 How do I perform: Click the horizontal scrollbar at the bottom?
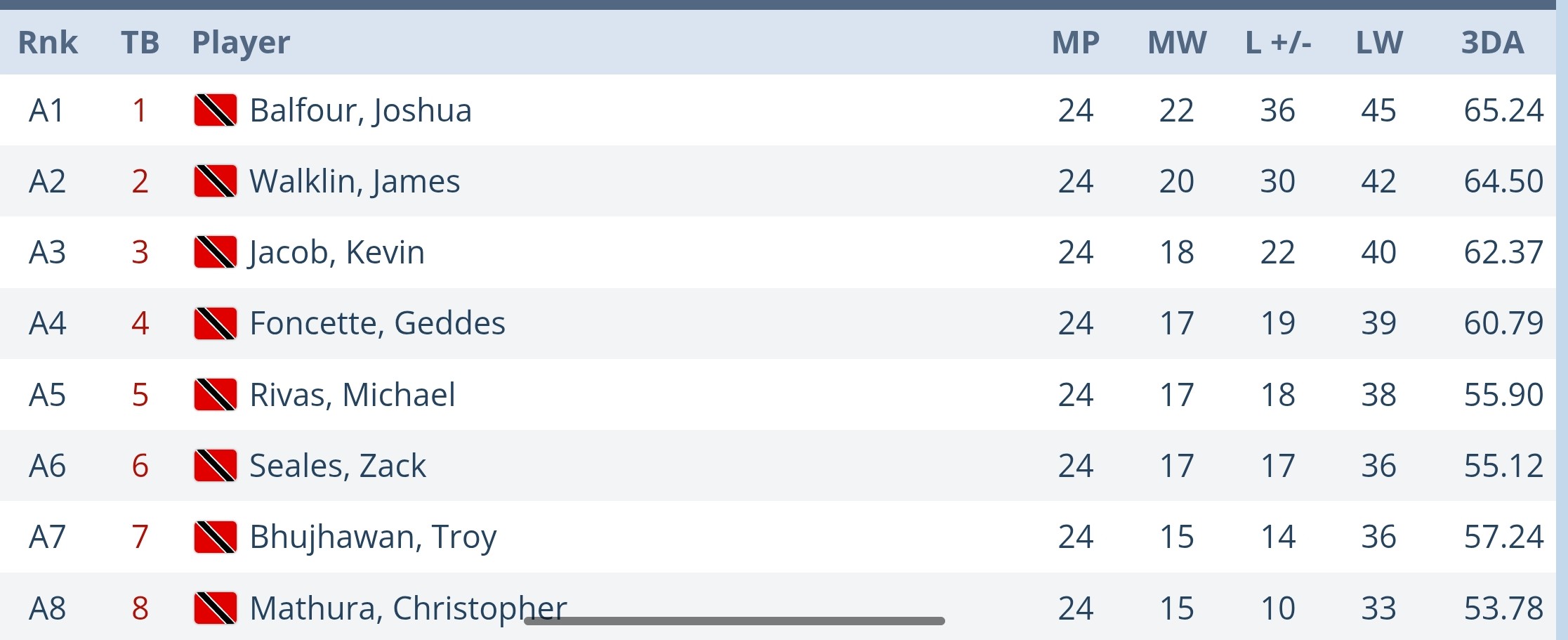pos(734,621)
